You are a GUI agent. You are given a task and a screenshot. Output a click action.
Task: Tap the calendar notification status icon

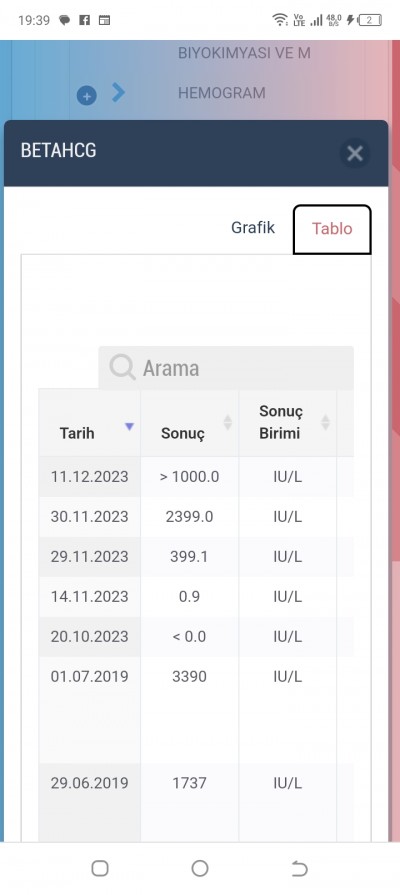click(x=104, y=21)
